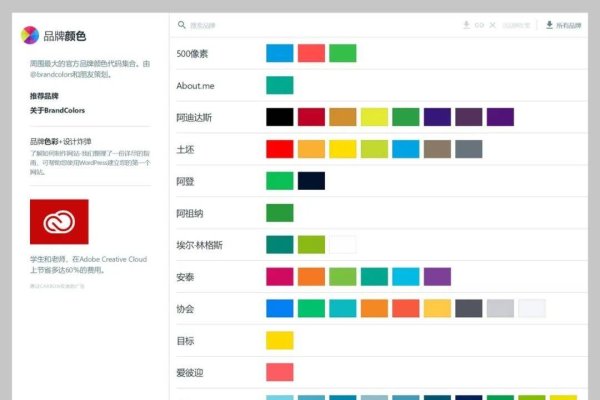Open the 关于BrandColors sidebar link
This screenshot has height=400, width=600.
(x=57, y=110)
